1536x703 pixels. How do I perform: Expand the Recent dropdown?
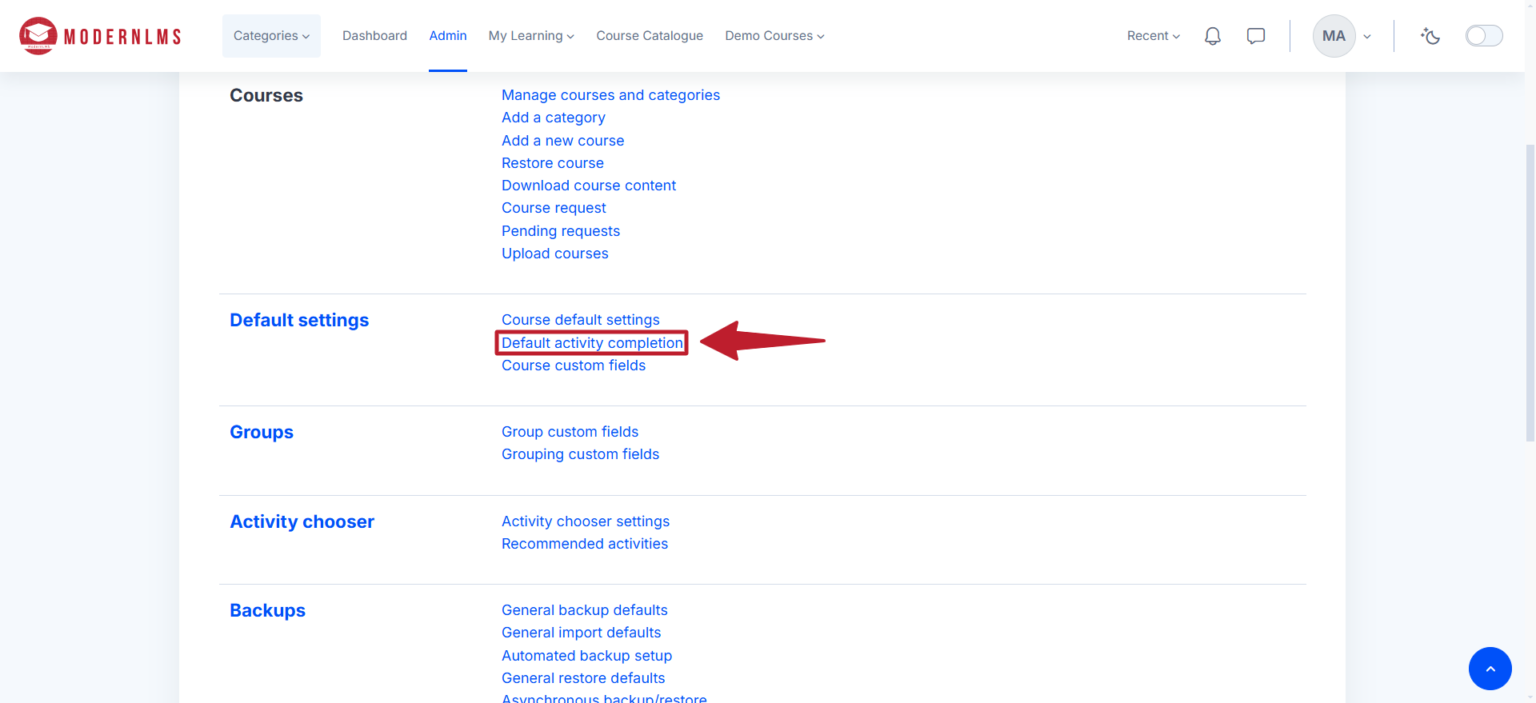pos(1153,36)
